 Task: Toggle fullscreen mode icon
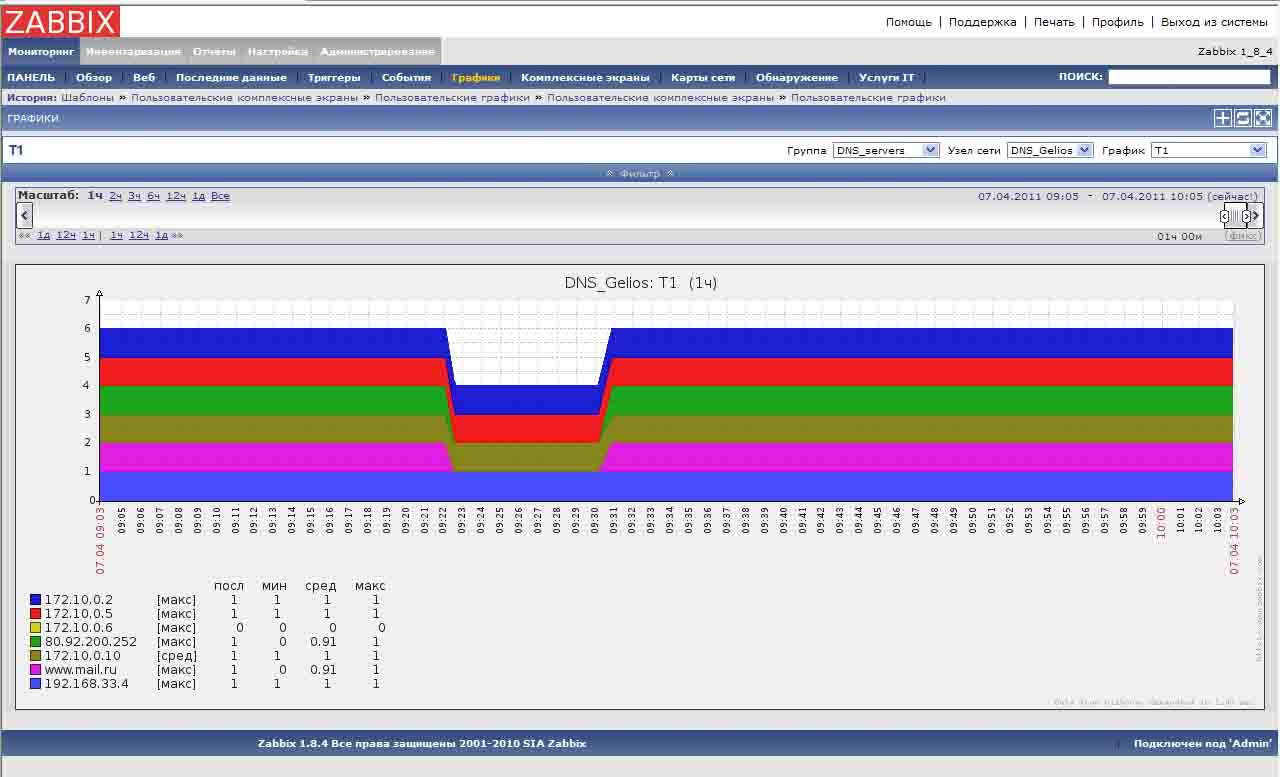tap(1263, 118)
